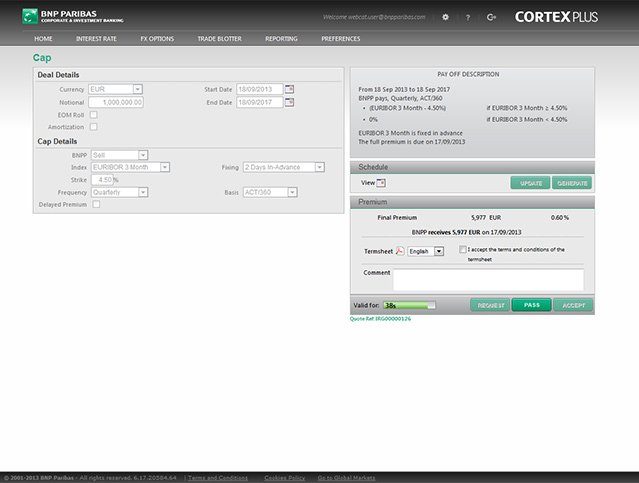Screen dimensions: 639x483
Task: Click the Quote Ref IRG00000126 text
Action: pyautogui.click(x=380, y=319)
